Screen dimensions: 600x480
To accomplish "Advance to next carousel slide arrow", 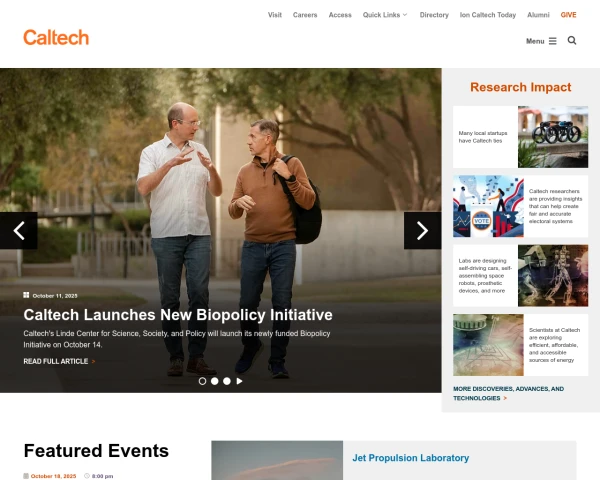I will (x=422, y=231).
